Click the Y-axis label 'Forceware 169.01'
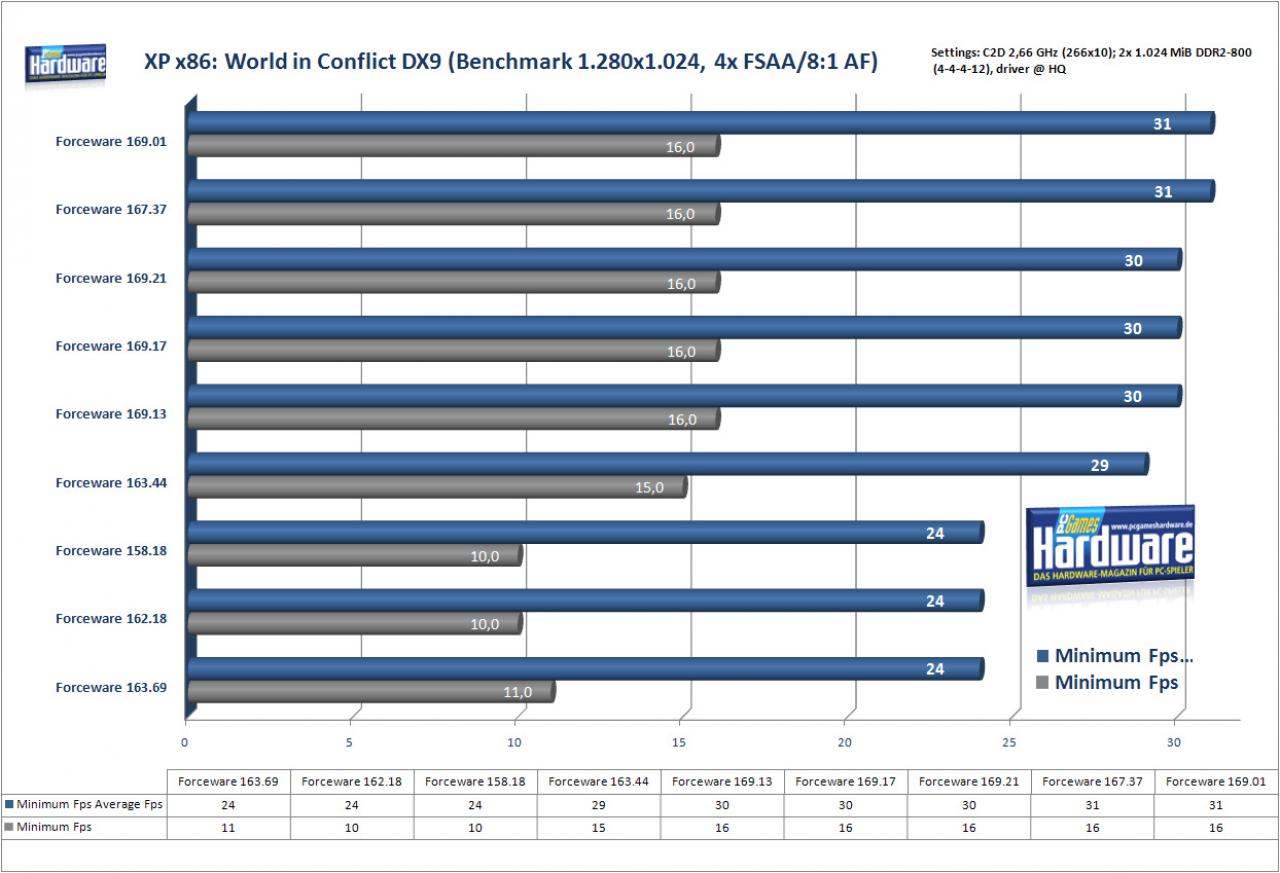This screenshot has height=873, width=1280. tap(111, 142)
